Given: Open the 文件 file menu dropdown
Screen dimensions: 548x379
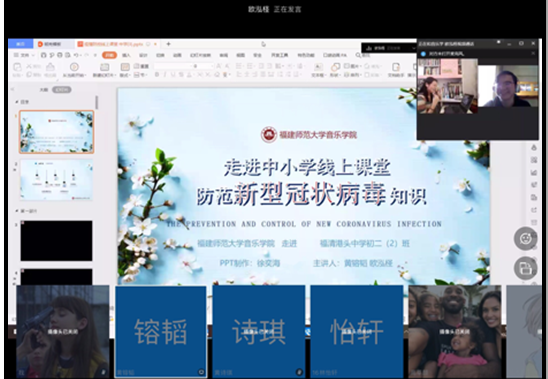Looking at the screenshot, I should click(x=24, y=55).
